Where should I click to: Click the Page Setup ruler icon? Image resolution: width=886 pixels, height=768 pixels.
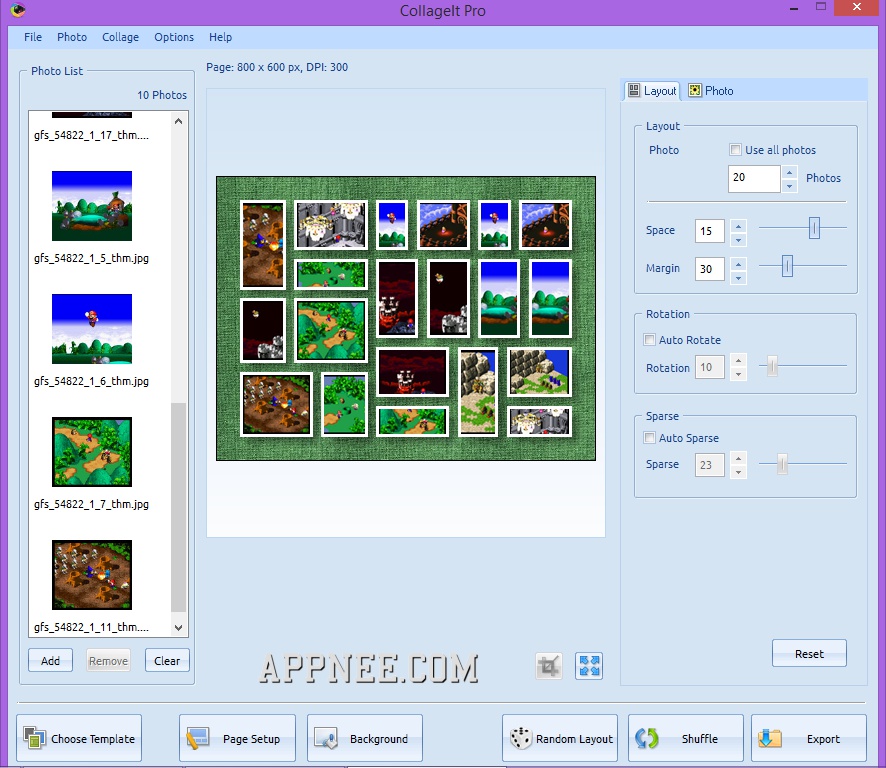pyautogui.click(x=198, y=738)
